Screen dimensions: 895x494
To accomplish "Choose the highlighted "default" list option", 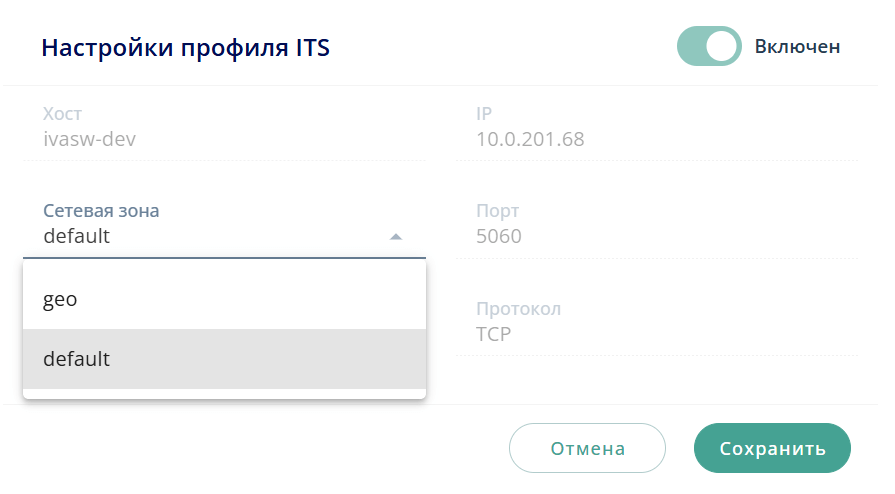I will (77, 358).
